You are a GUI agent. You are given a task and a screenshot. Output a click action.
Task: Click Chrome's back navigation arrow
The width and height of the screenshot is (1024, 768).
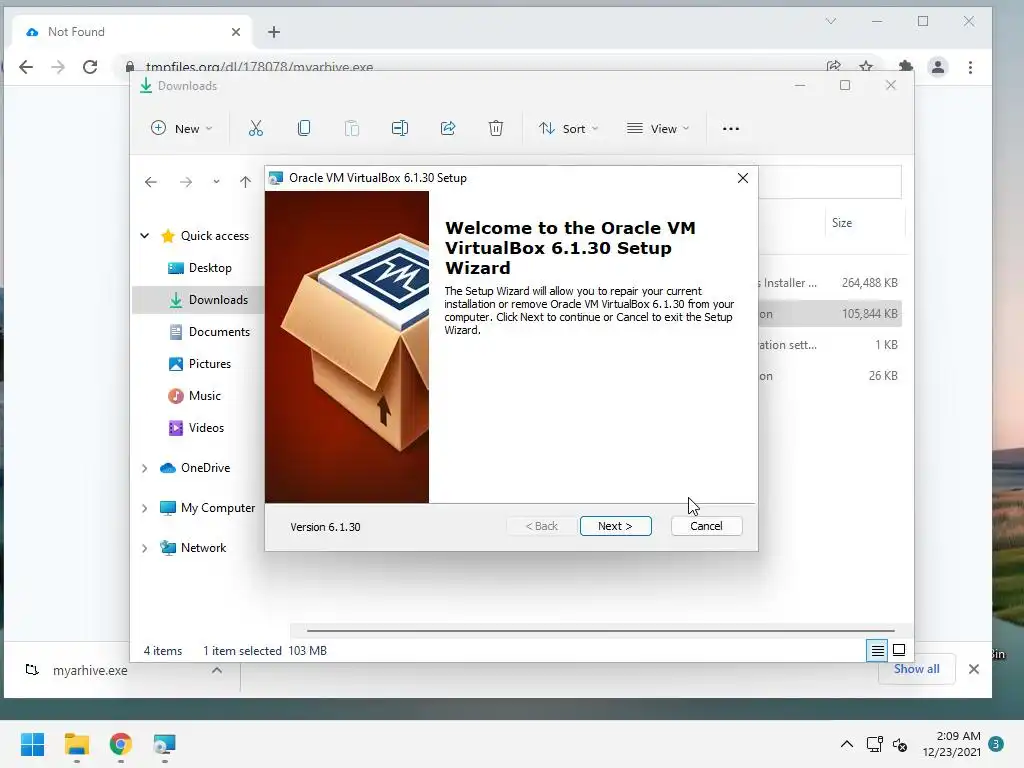click(x=26, y=67)
